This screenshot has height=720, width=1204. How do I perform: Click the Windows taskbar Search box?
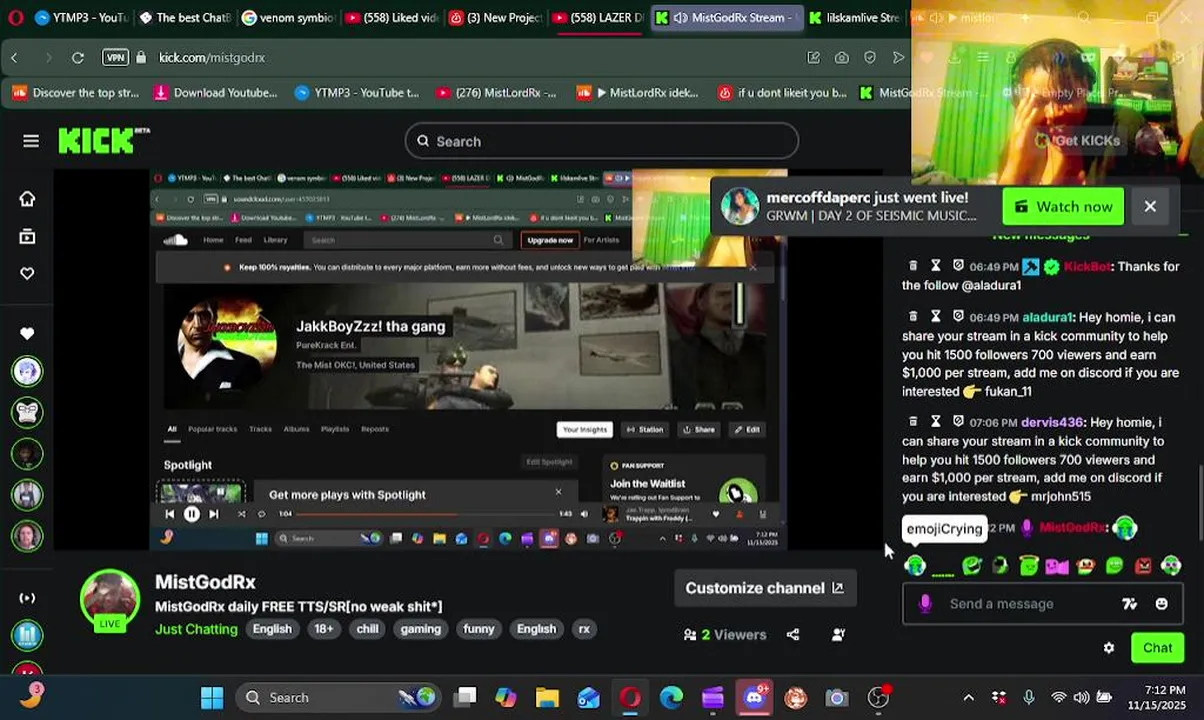click(x=340, y=698)
